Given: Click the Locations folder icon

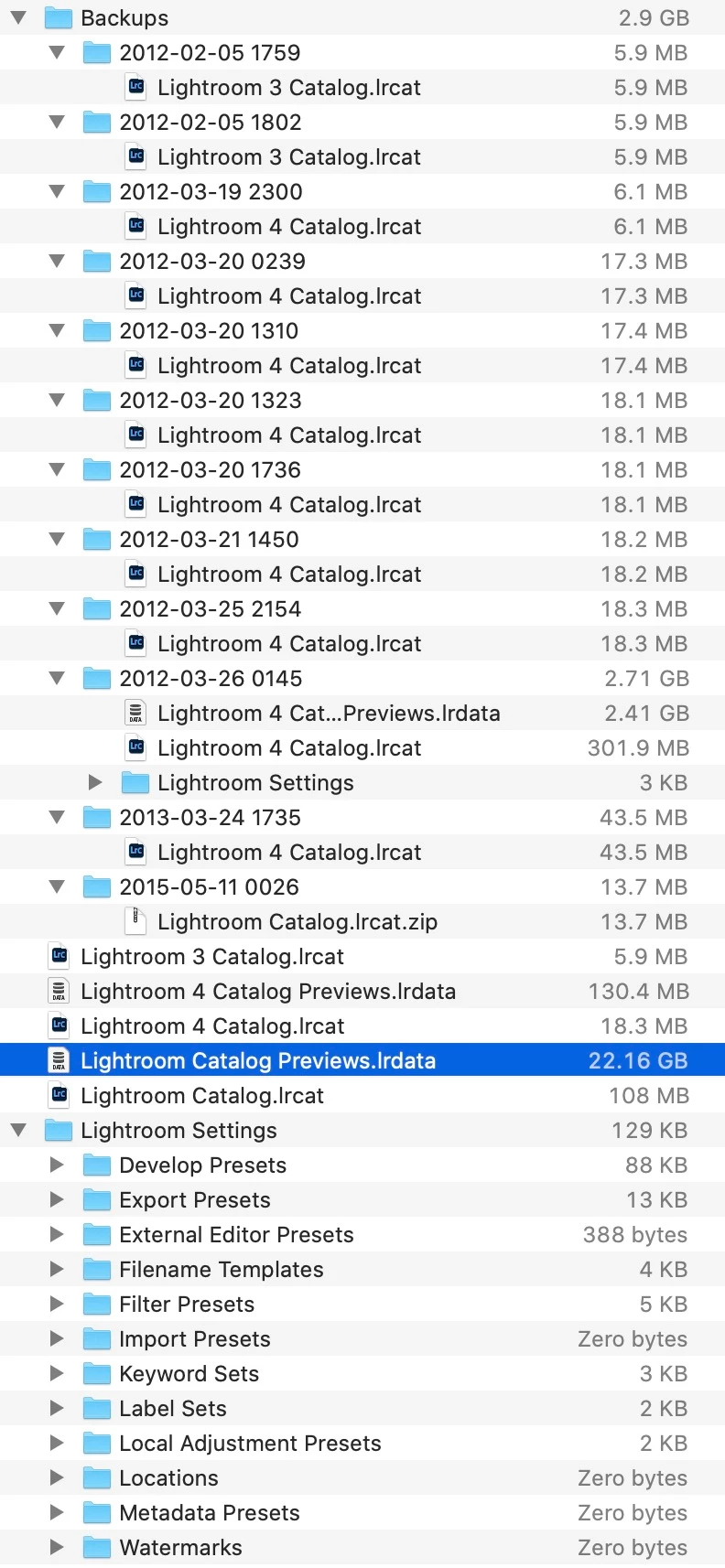Looking at the screenshot, I should (x=97, y=1477).
